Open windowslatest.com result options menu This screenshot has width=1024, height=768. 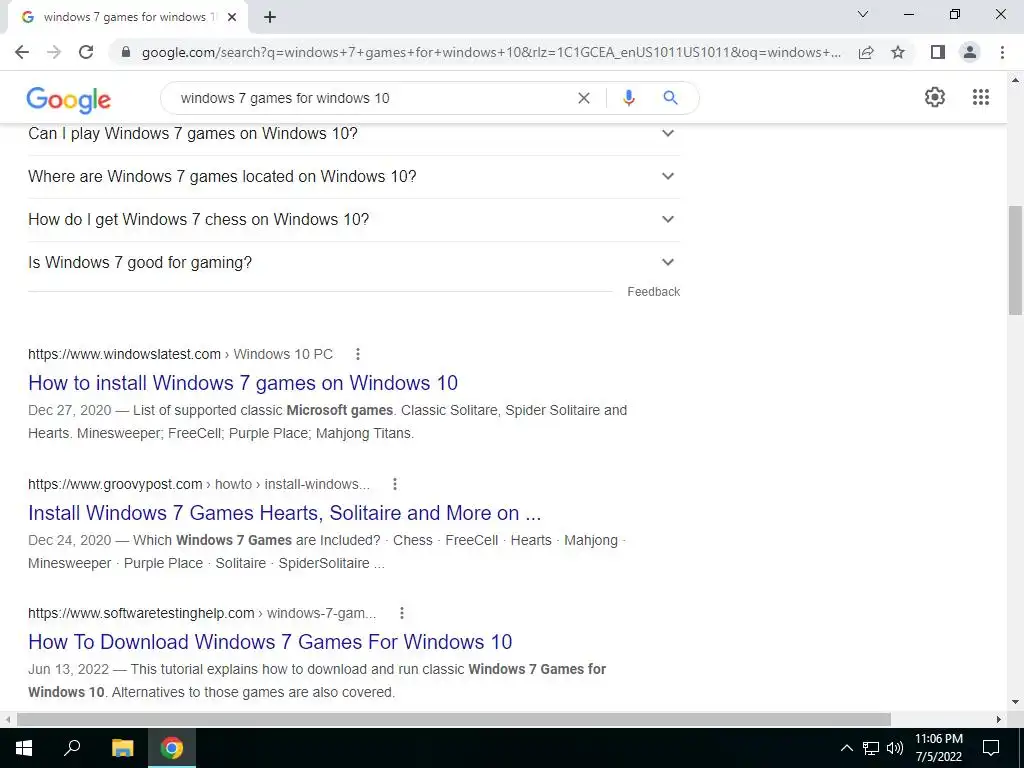point(357,354)
